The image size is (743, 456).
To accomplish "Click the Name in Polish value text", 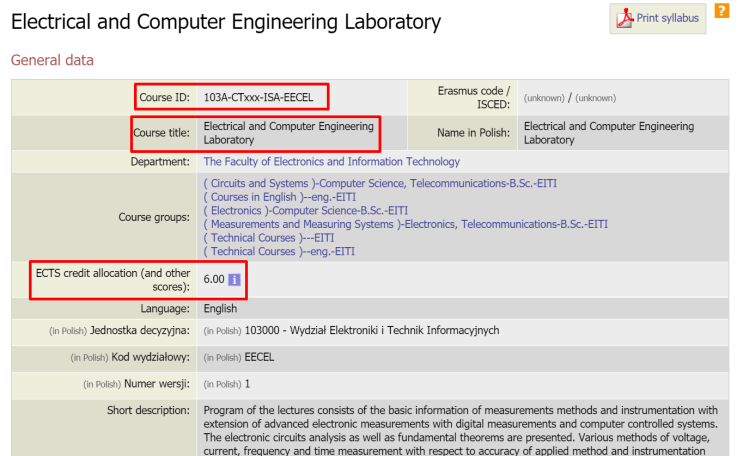I will pyautogui.click(x=609, y=133).
